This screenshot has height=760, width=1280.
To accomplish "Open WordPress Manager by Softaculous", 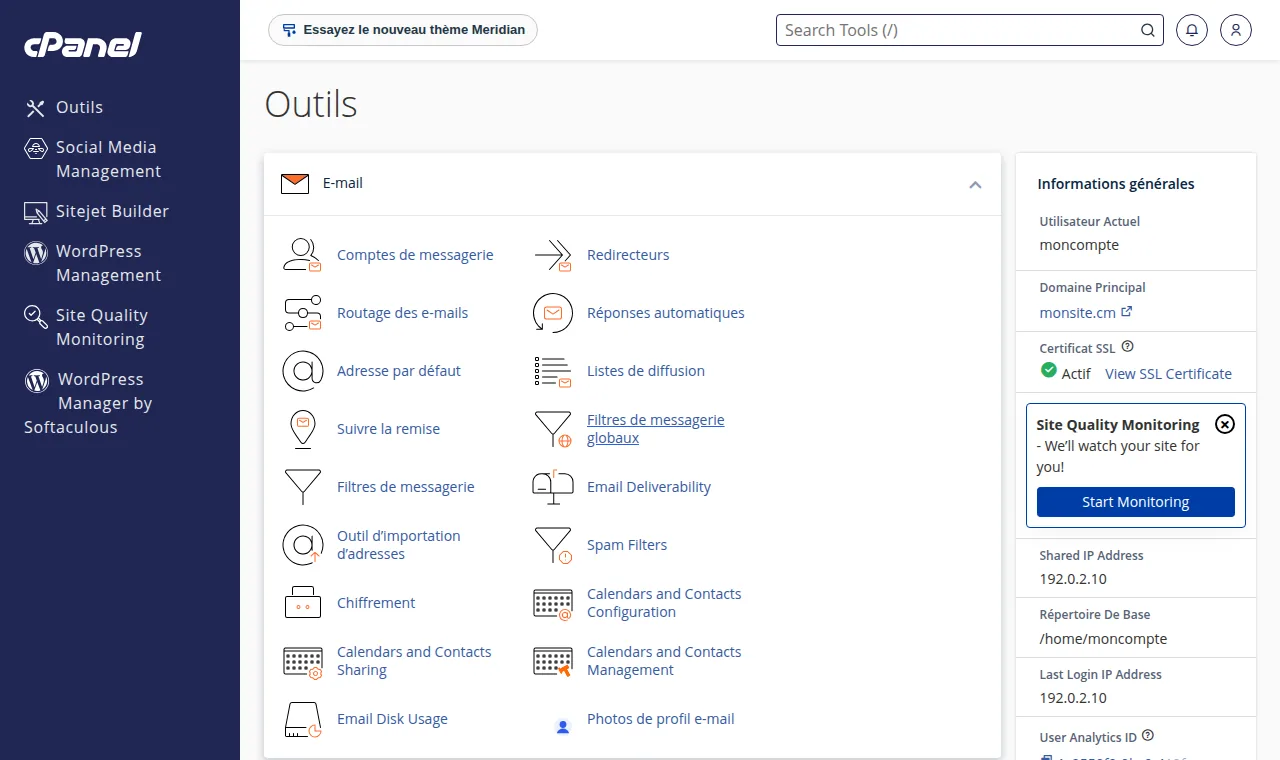I will pyautogui.click(x=88, y=403).
